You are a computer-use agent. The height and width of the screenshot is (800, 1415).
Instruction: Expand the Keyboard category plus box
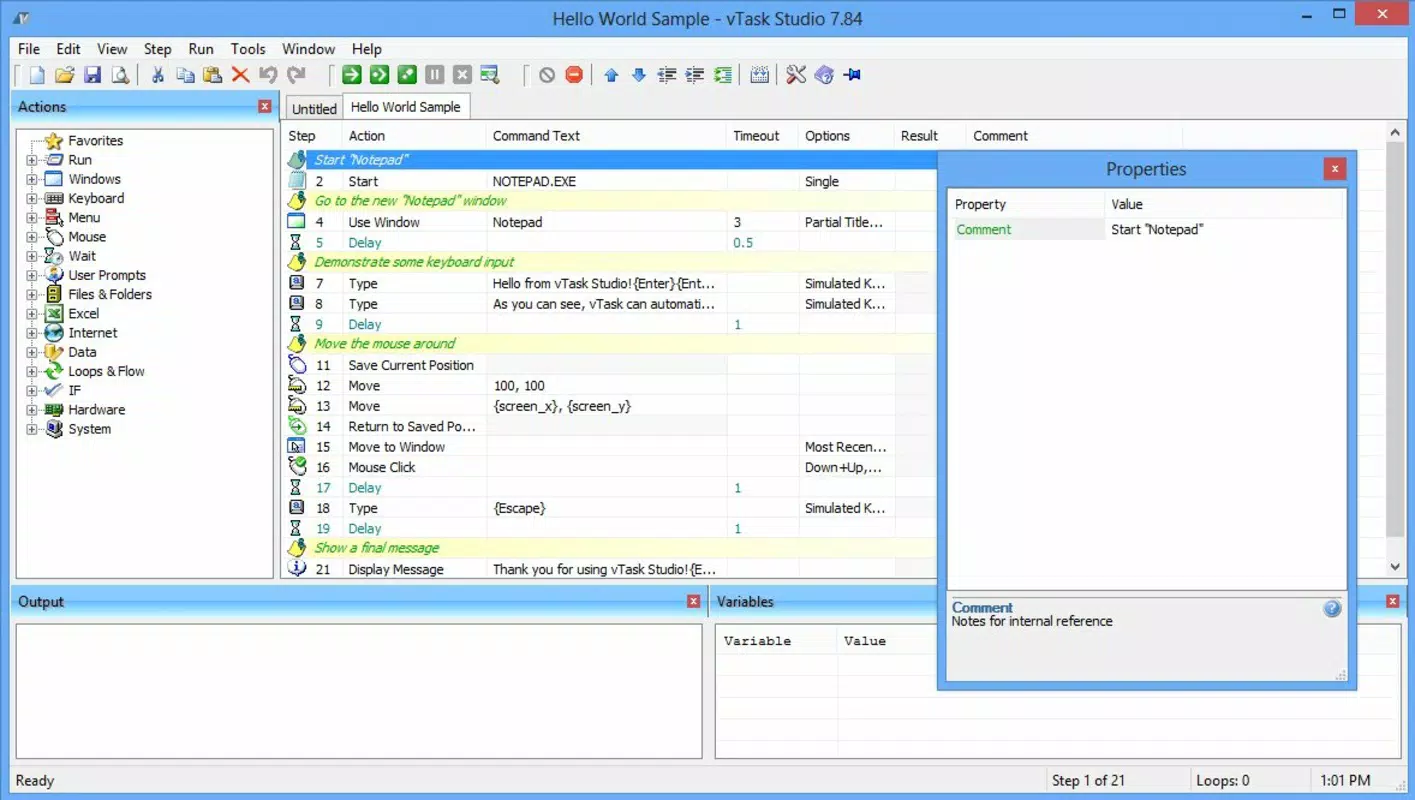[32, 198]
